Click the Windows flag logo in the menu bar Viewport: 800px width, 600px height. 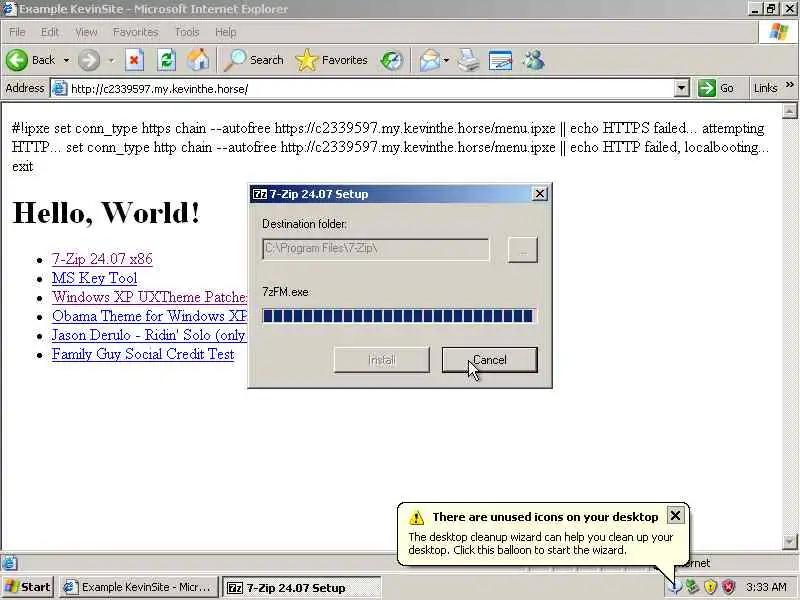pos(779,32)
